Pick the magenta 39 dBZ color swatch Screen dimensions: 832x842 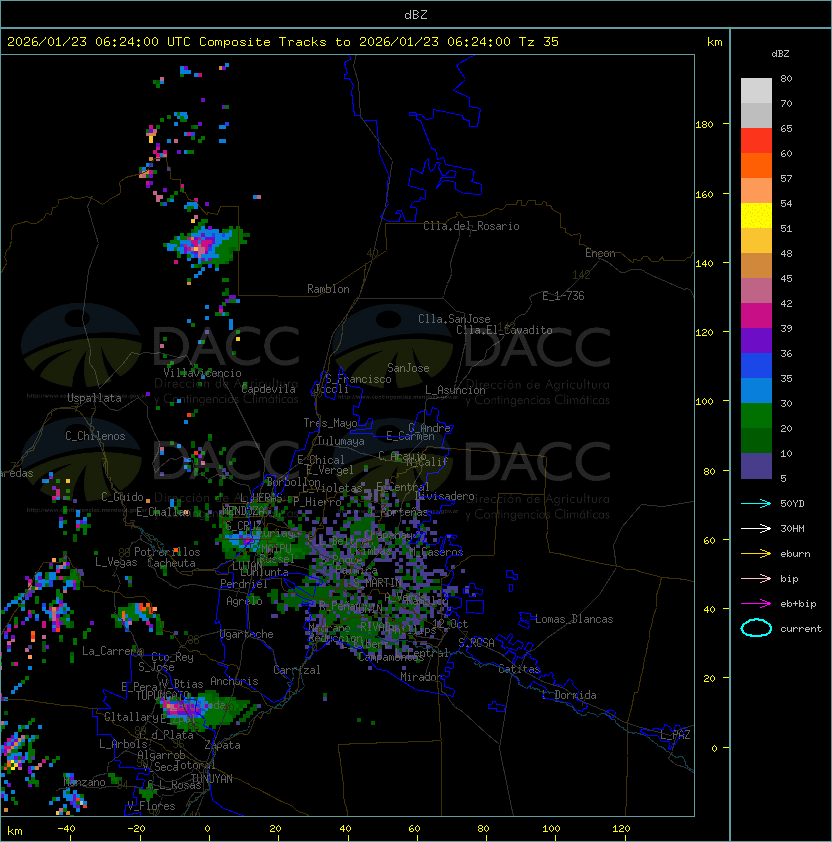pos(756,316)
